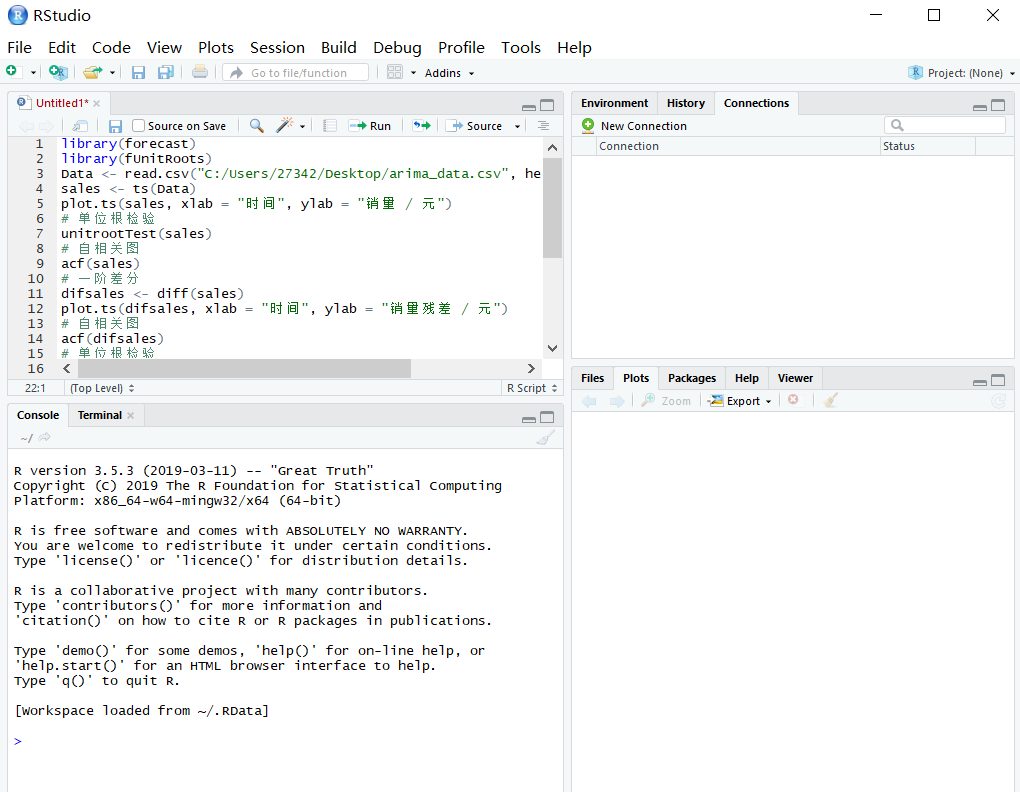The image size is (1020, 792).
Task: Click the Go to file/function field
Action: click(x=296, y=73)
